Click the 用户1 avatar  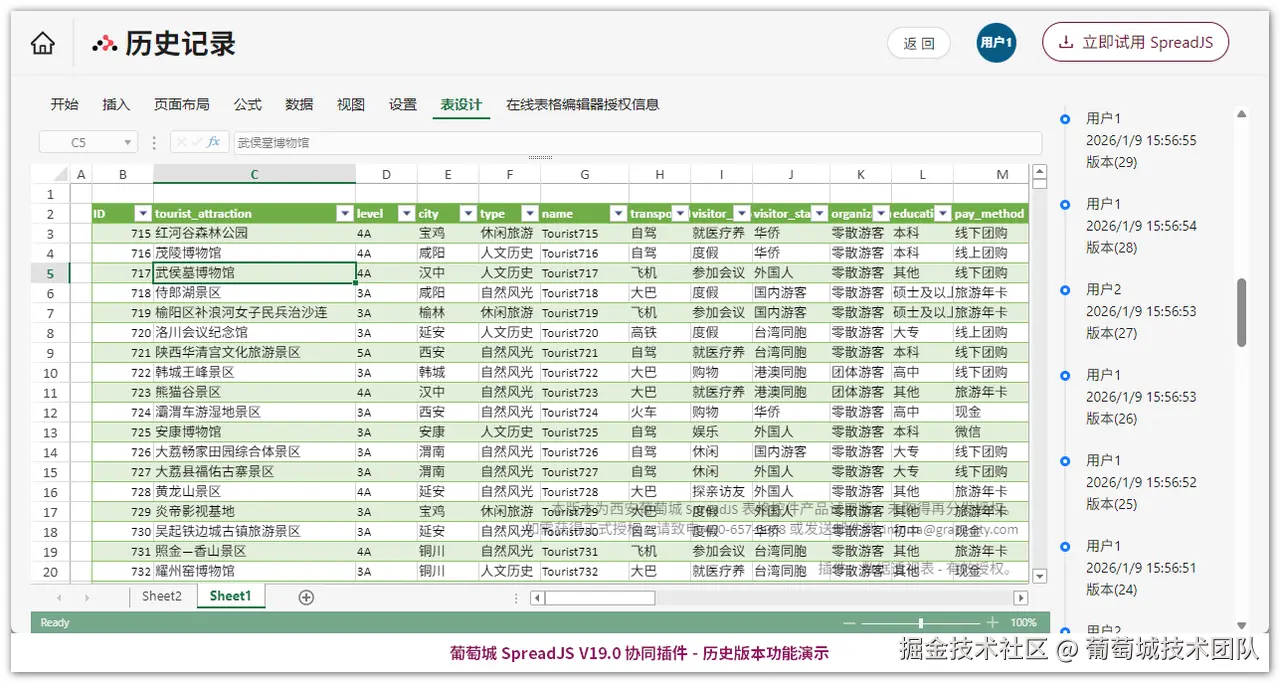click(996, 43)
